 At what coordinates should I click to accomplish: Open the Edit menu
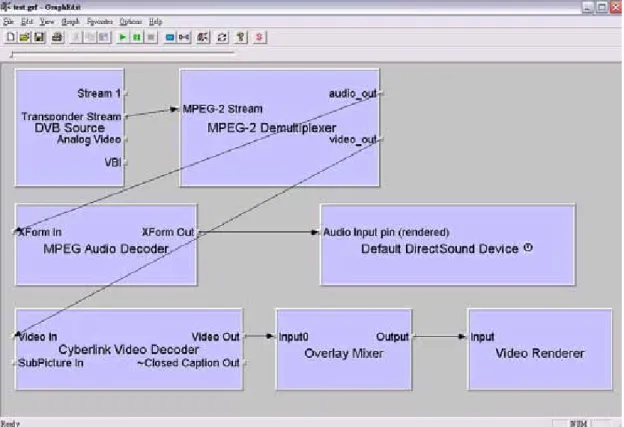click(27, 21)
